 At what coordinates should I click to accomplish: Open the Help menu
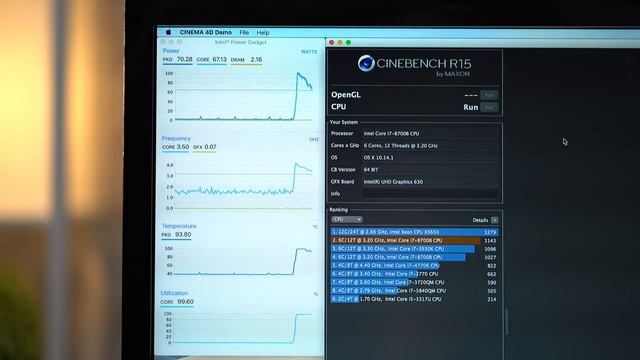tap(263, 33)
